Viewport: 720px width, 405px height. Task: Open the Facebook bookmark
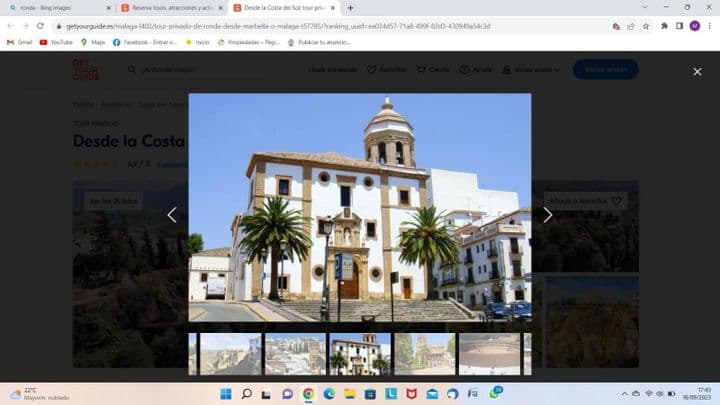coord(145,42)
